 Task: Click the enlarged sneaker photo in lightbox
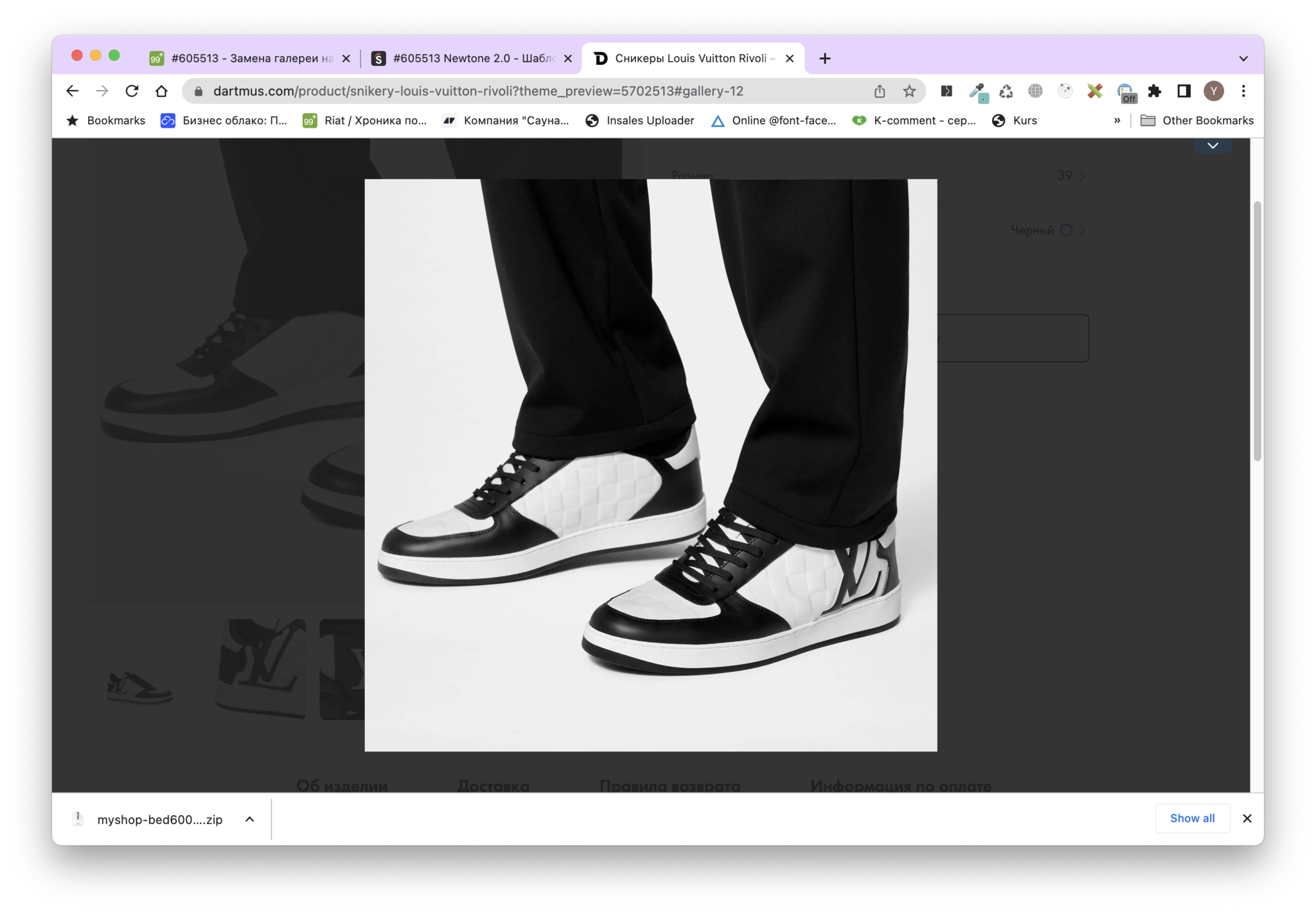[x=650, y=465]
